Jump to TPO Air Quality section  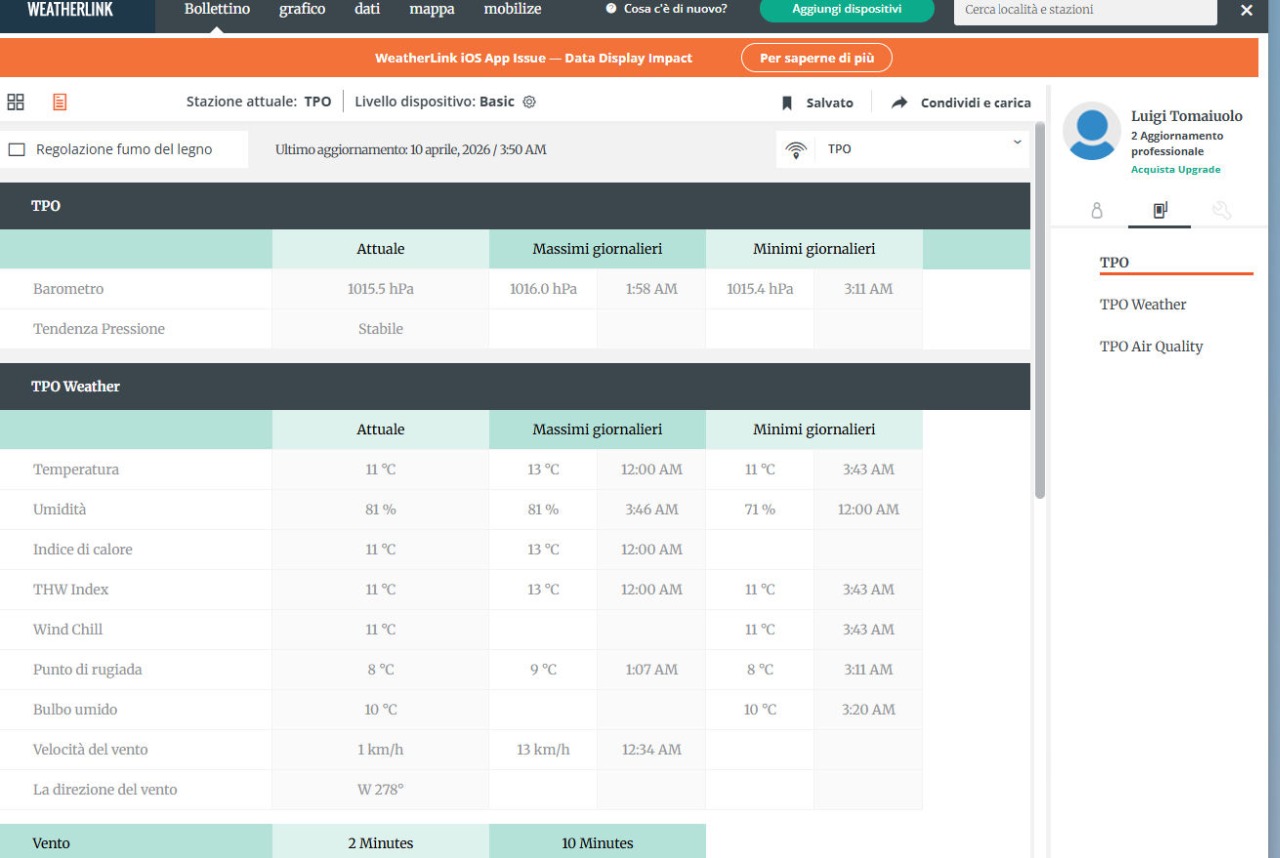click(x=1151, y=347)
